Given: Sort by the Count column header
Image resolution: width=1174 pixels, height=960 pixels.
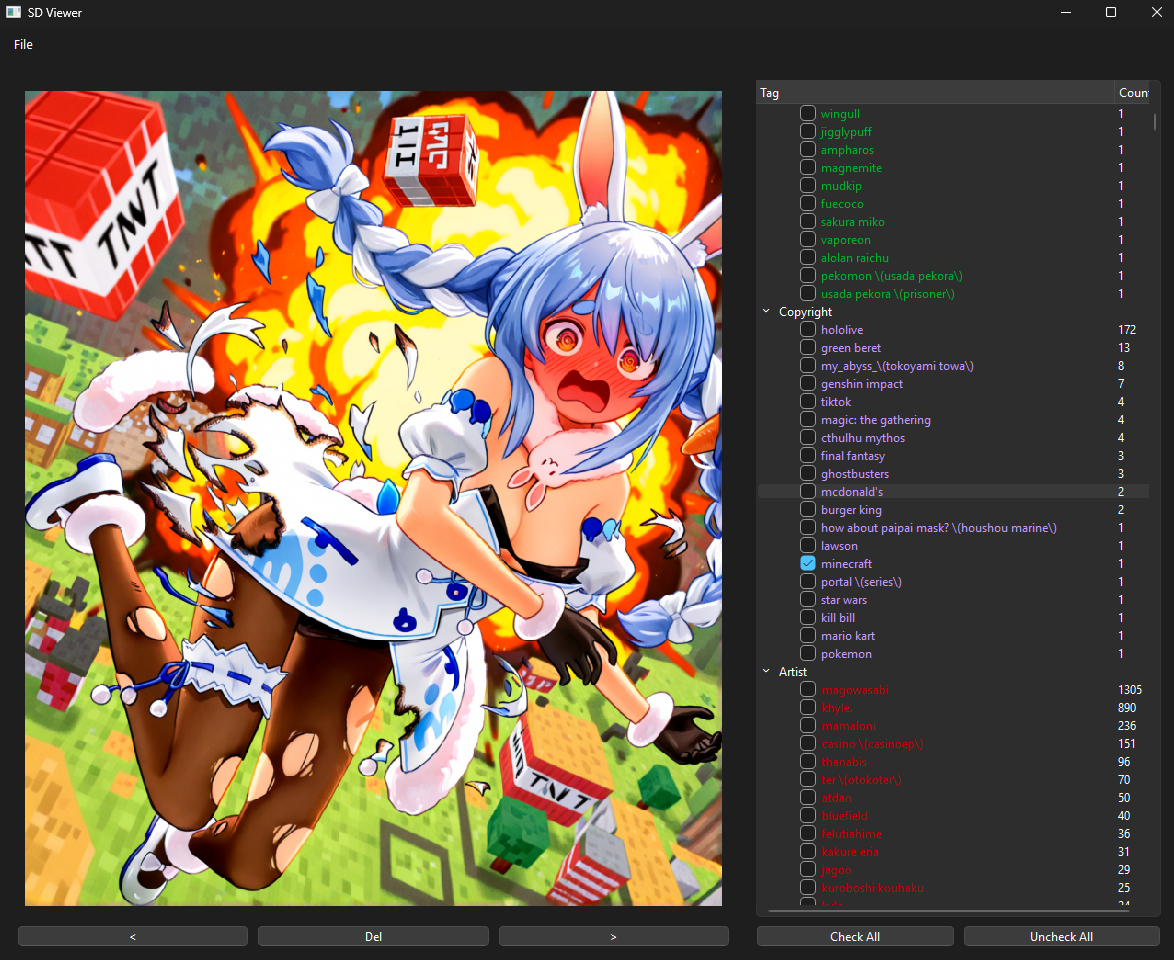Looking at the screenshot, I should [1133, 93].
